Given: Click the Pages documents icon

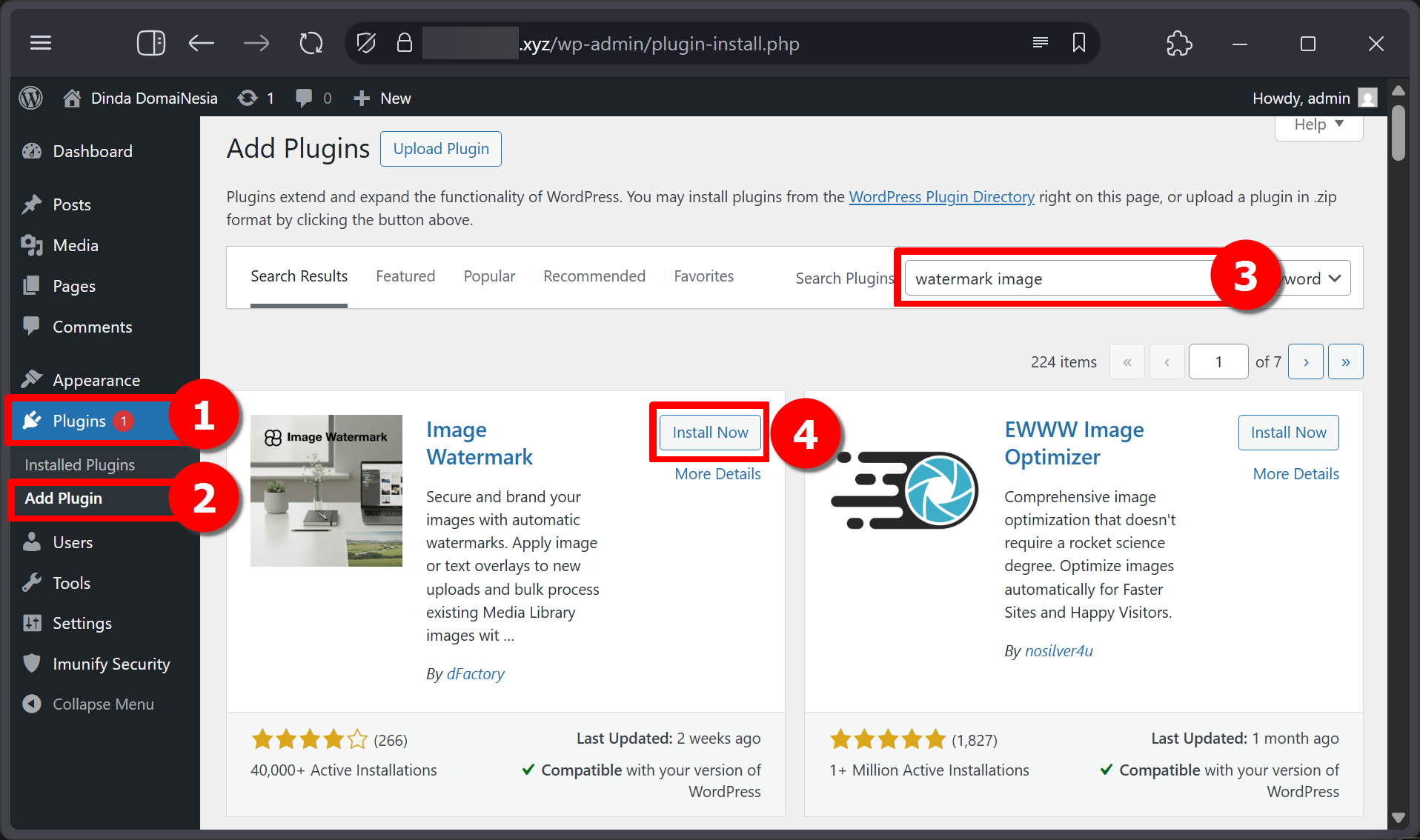Looking at the screenshot, I should [32, 286].
